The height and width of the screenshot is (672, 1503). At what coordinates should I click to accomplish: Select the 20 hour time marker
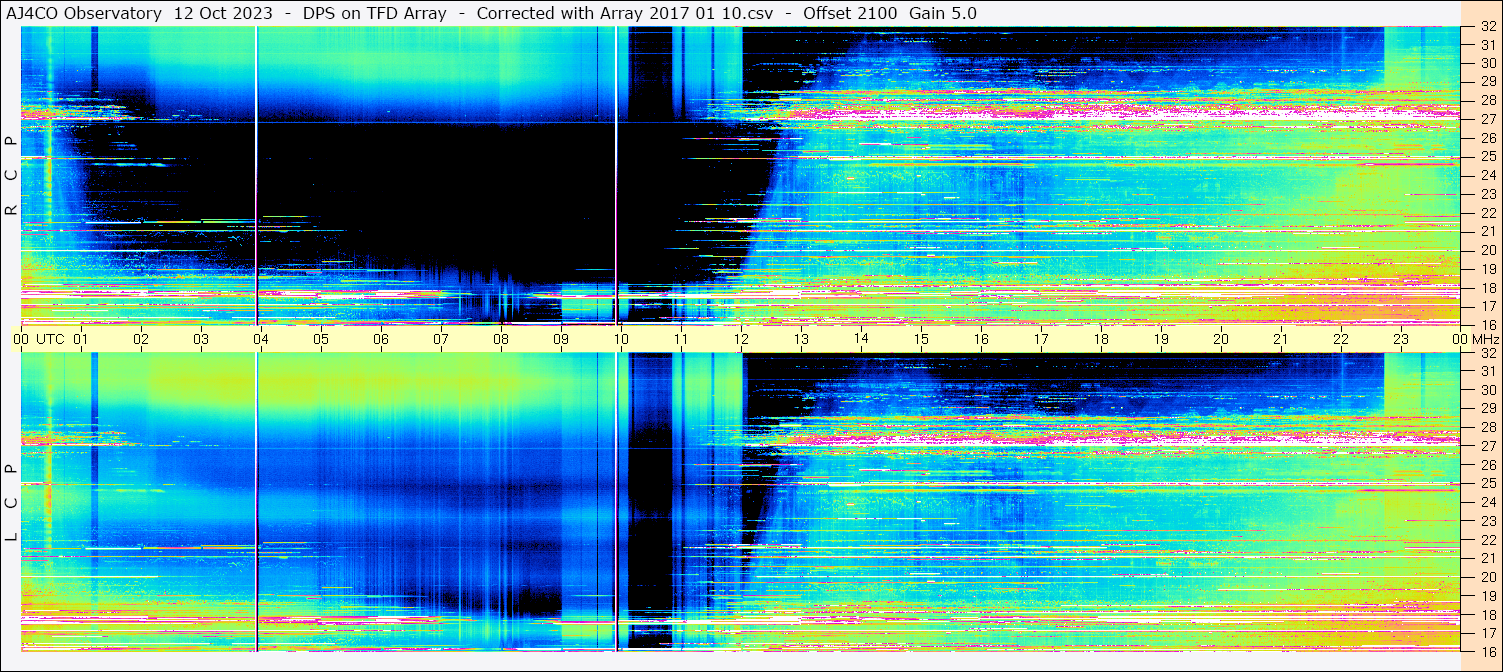click(x=1220, y=339)
